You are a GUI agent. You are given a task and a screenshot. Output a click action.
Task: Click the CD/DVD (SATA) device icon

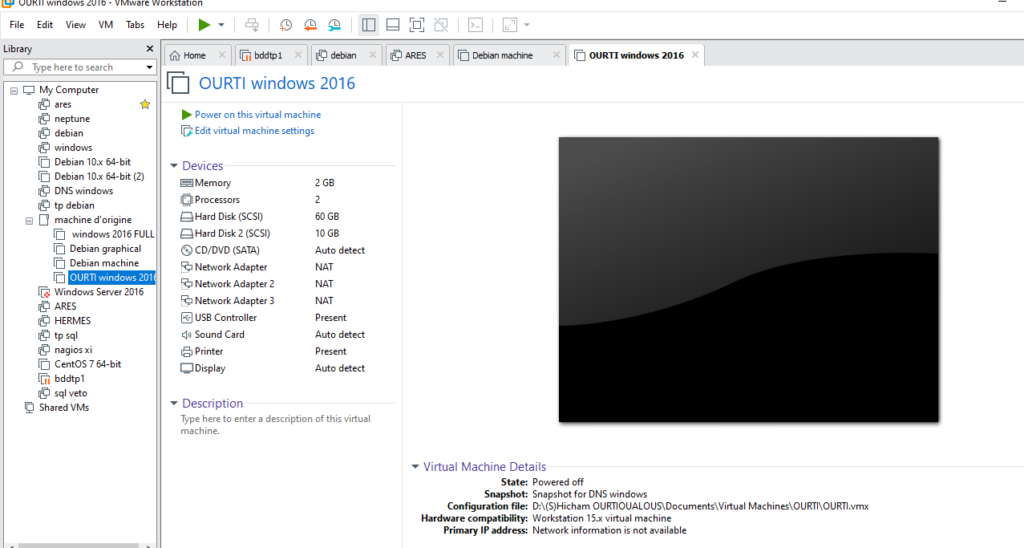click(x=186, y=250)
